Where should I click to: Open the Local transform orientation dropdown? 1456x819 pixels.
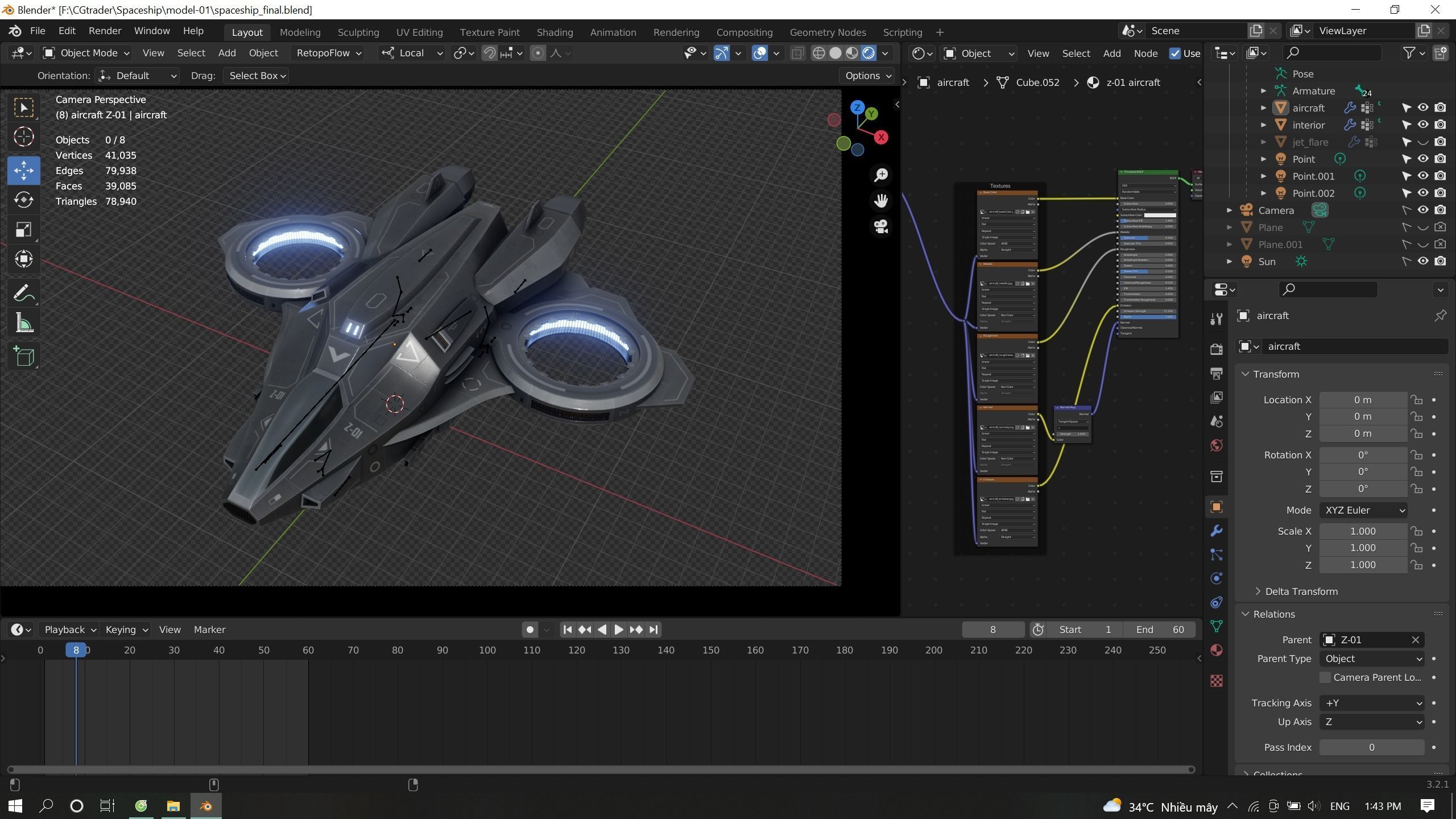click(412, 53)
